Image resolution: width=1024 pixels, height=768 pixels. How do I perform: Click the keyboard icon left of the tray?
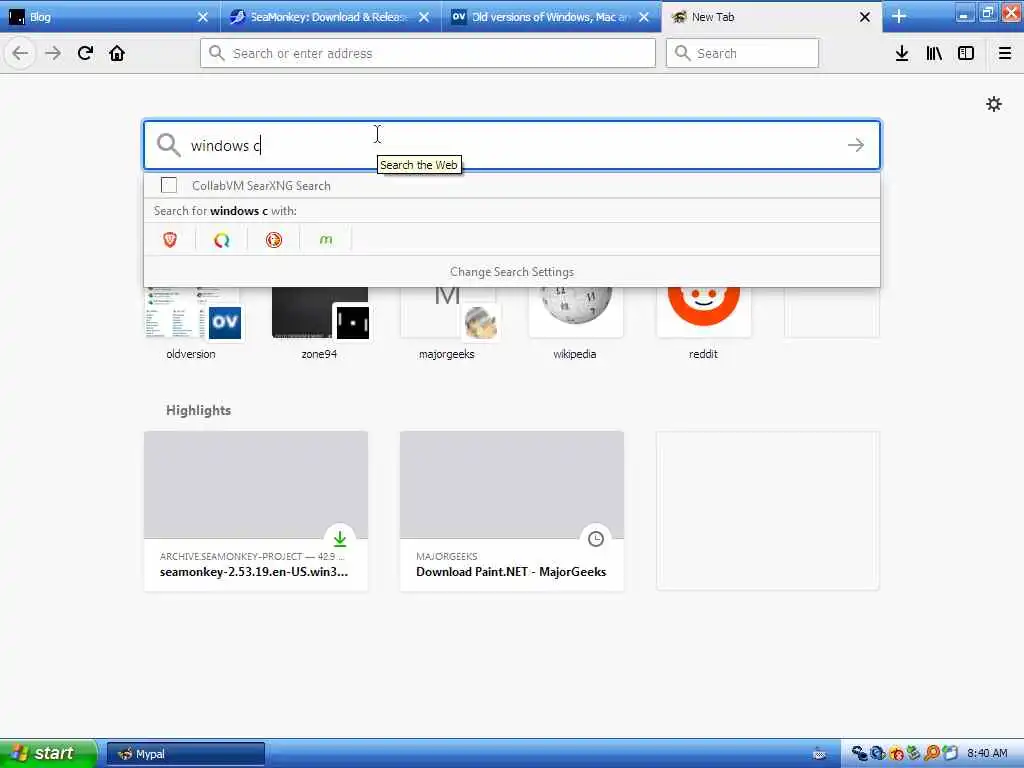pos(820,754)
